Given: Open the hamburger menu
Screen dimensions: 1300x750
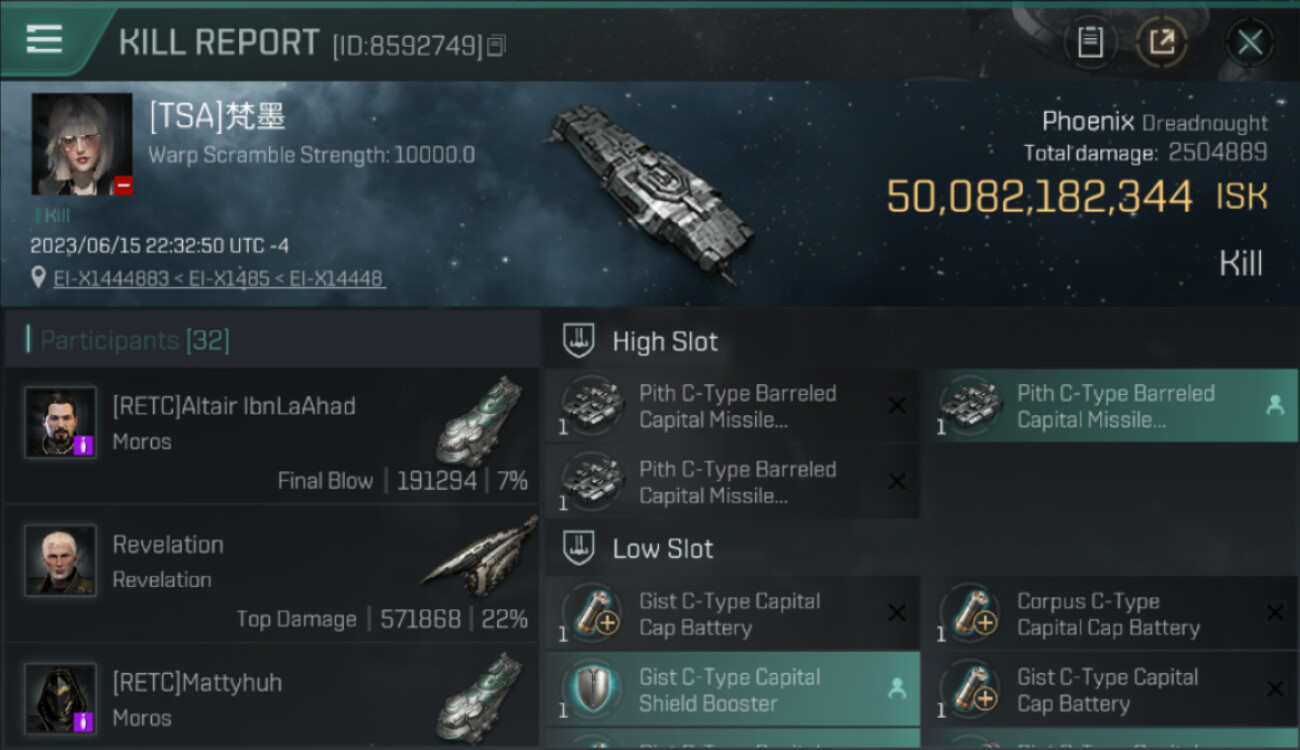Looking at the screenshot, I should (44, 39).
